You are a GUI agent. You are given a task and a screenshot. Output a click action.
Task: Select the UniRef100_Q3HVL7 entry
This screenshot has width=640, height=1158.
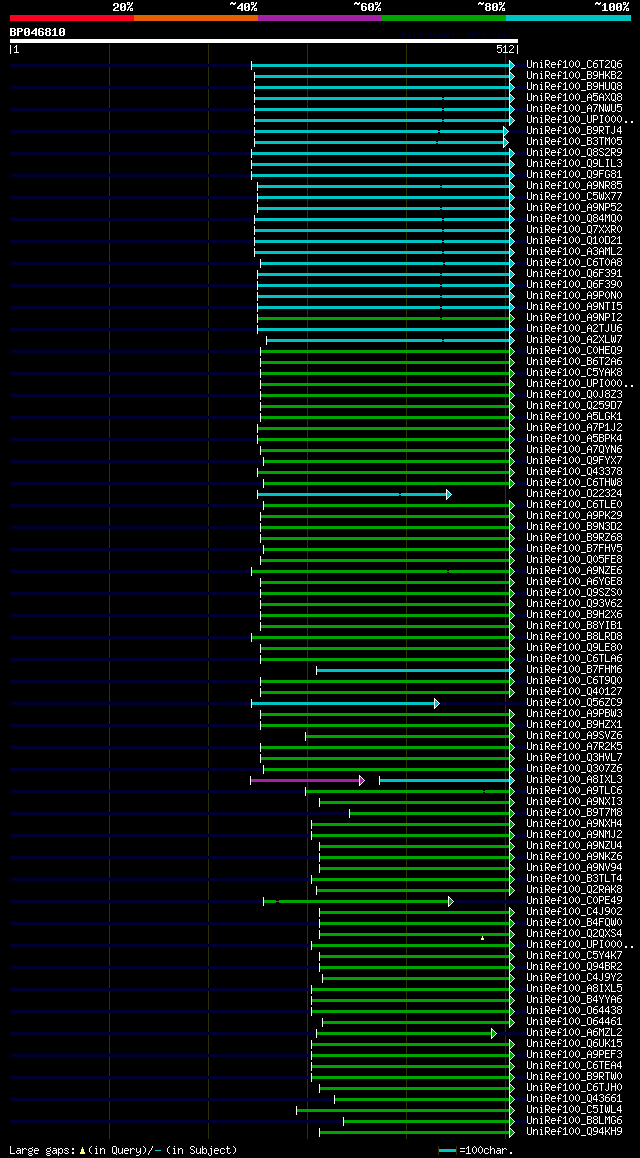click(574, 758)
